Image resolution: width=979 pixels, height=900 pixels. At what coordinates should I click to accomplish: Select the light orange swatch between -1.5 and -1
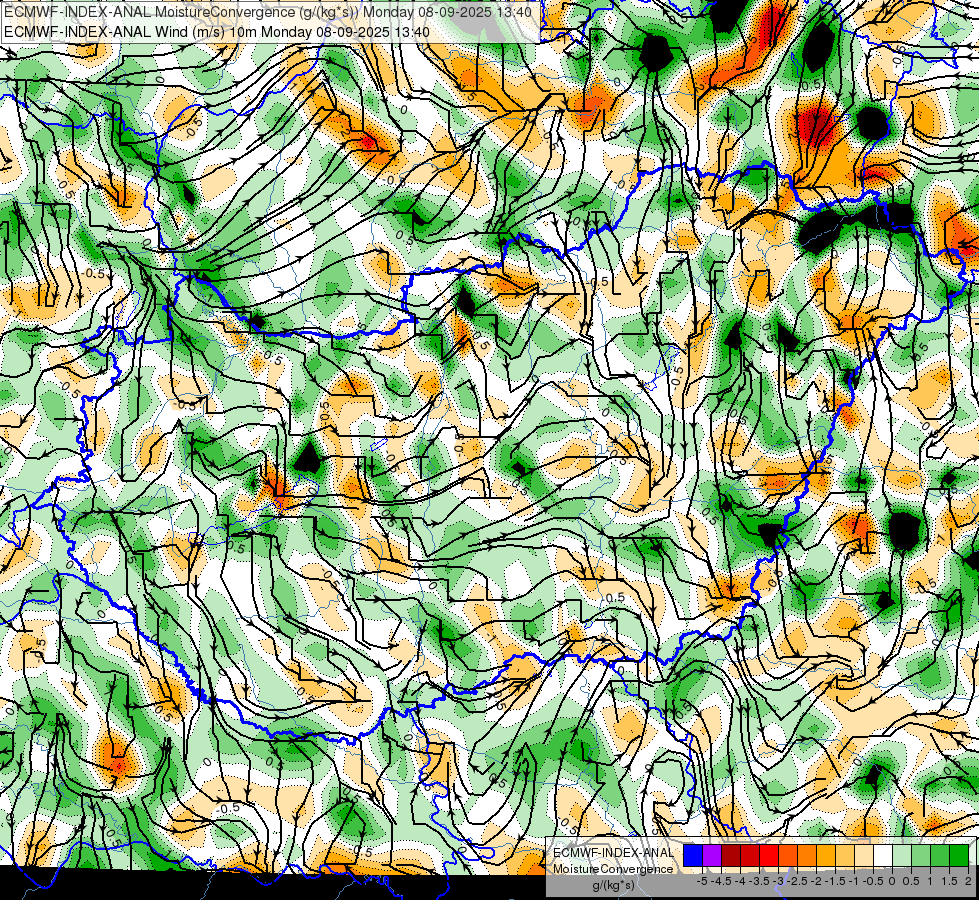tap(845, 856)
